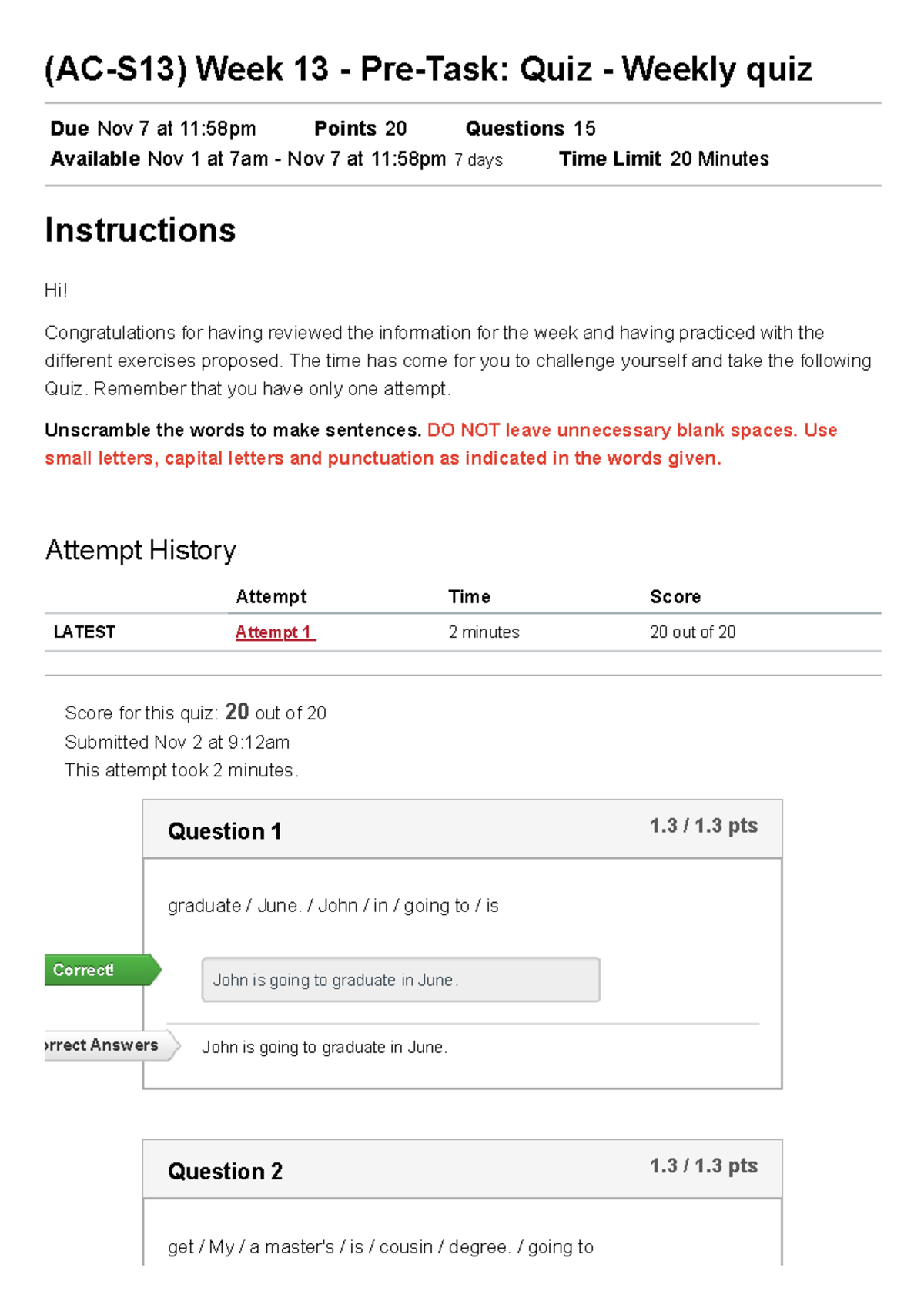The image size is (924, 1308).
Task: Click the Attempt column header
Action: [271, 597]
